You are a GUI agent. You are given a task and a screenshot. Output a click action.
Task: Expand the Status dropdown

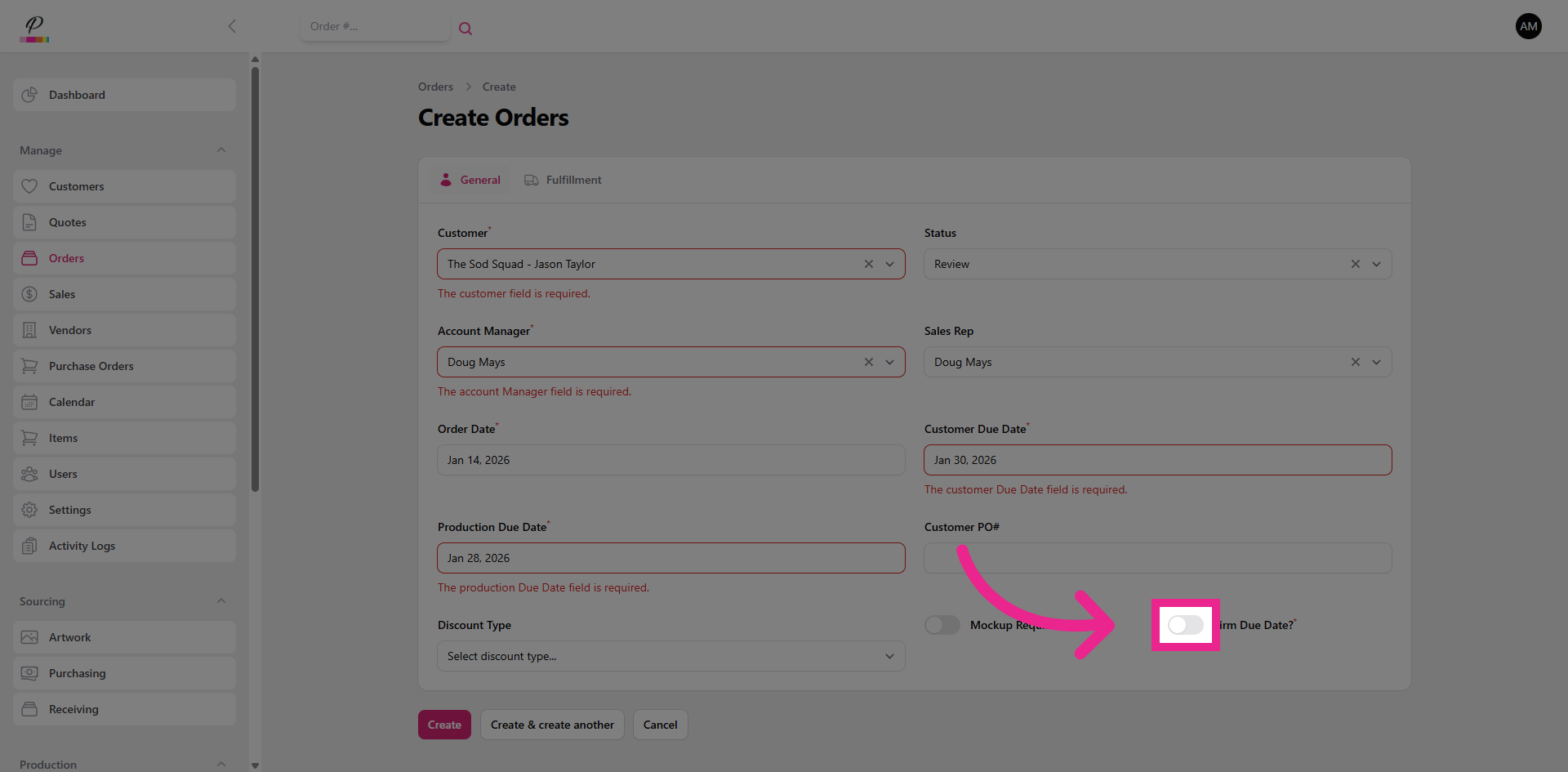1376,264
